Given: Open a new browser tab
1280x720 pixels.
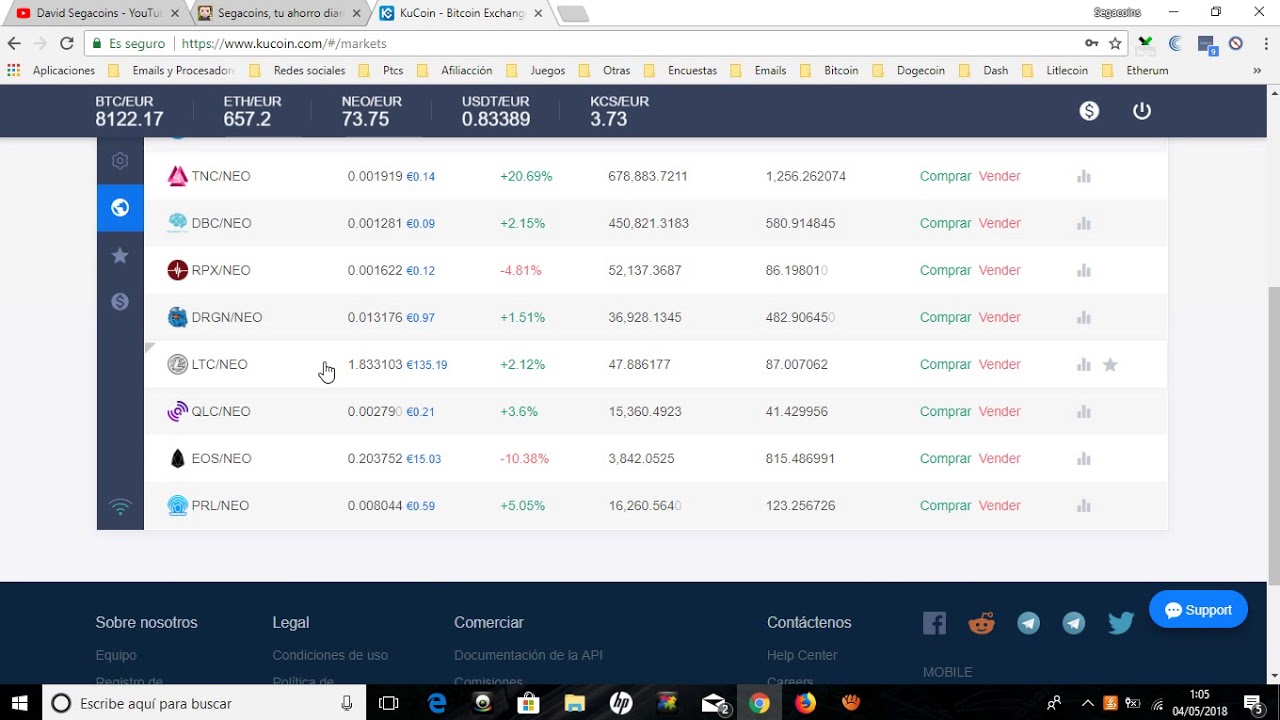Looking at the screenshot, I should click(573, 14).
